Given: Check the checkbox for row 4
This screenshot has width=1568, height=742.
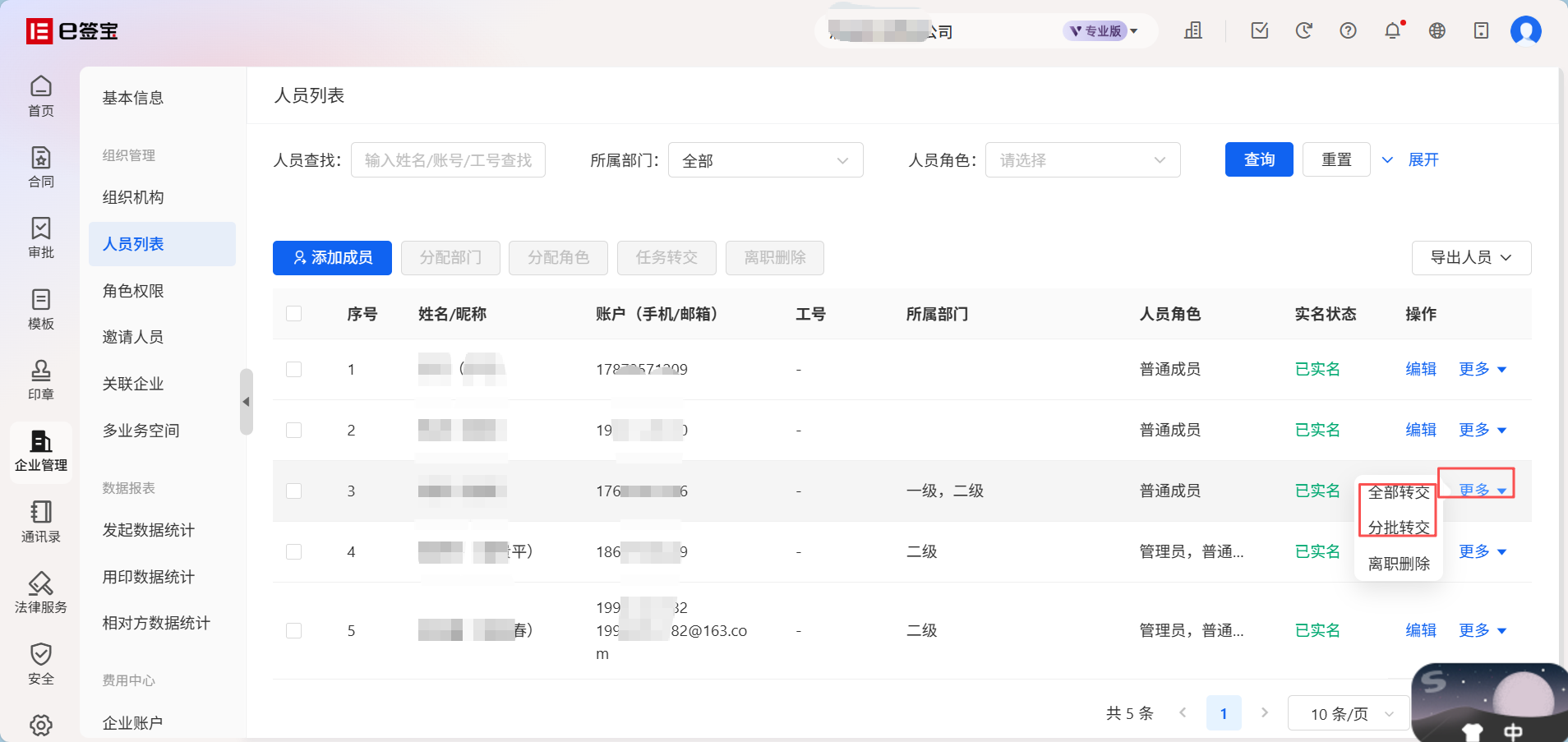Looking at the screenshot, I should (x=293, y=551).
